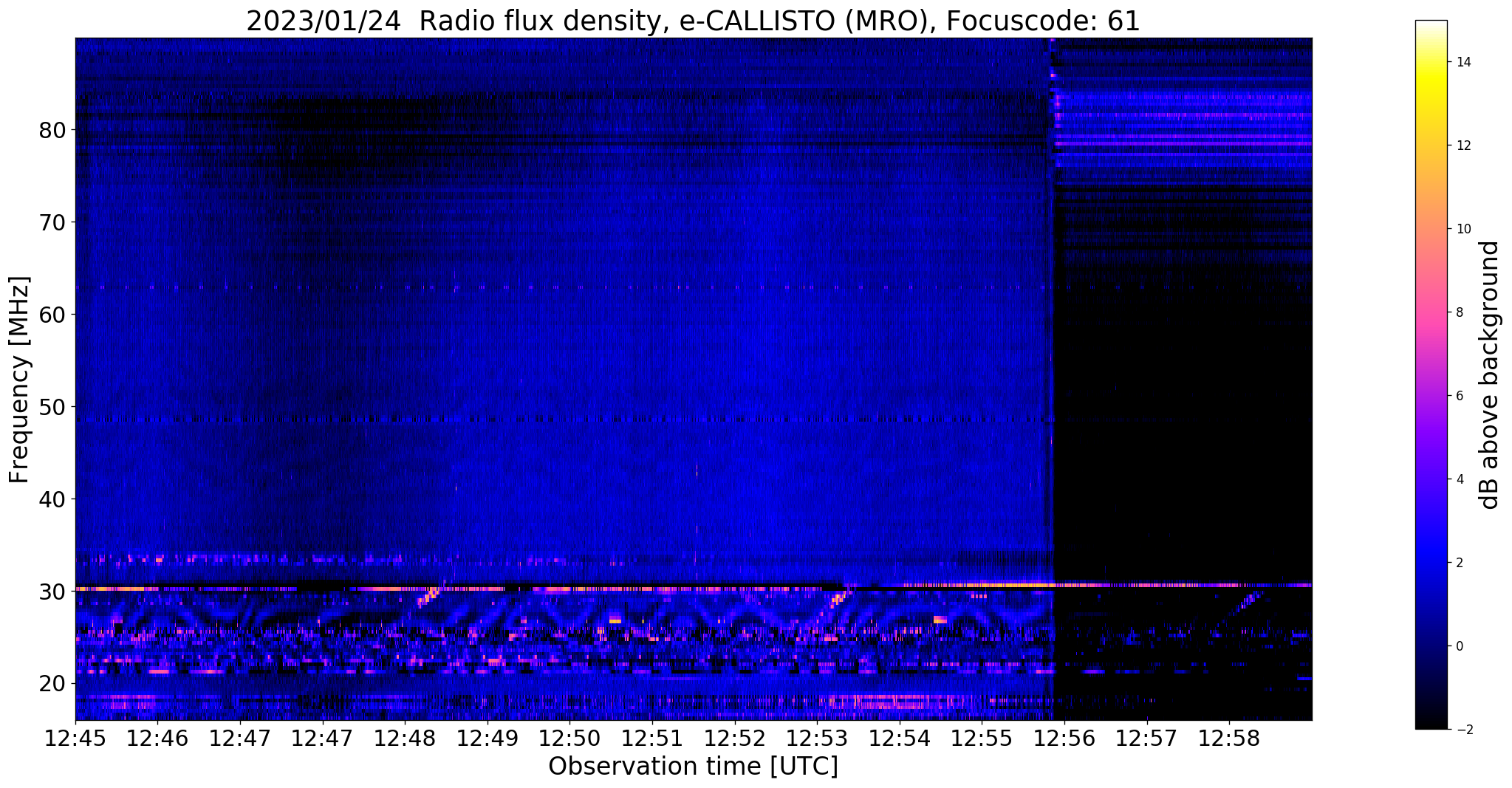Screen dimensions: 1512x788
Task: Click the 0 tick on the colorbar
Action: tap(1459, 646)
